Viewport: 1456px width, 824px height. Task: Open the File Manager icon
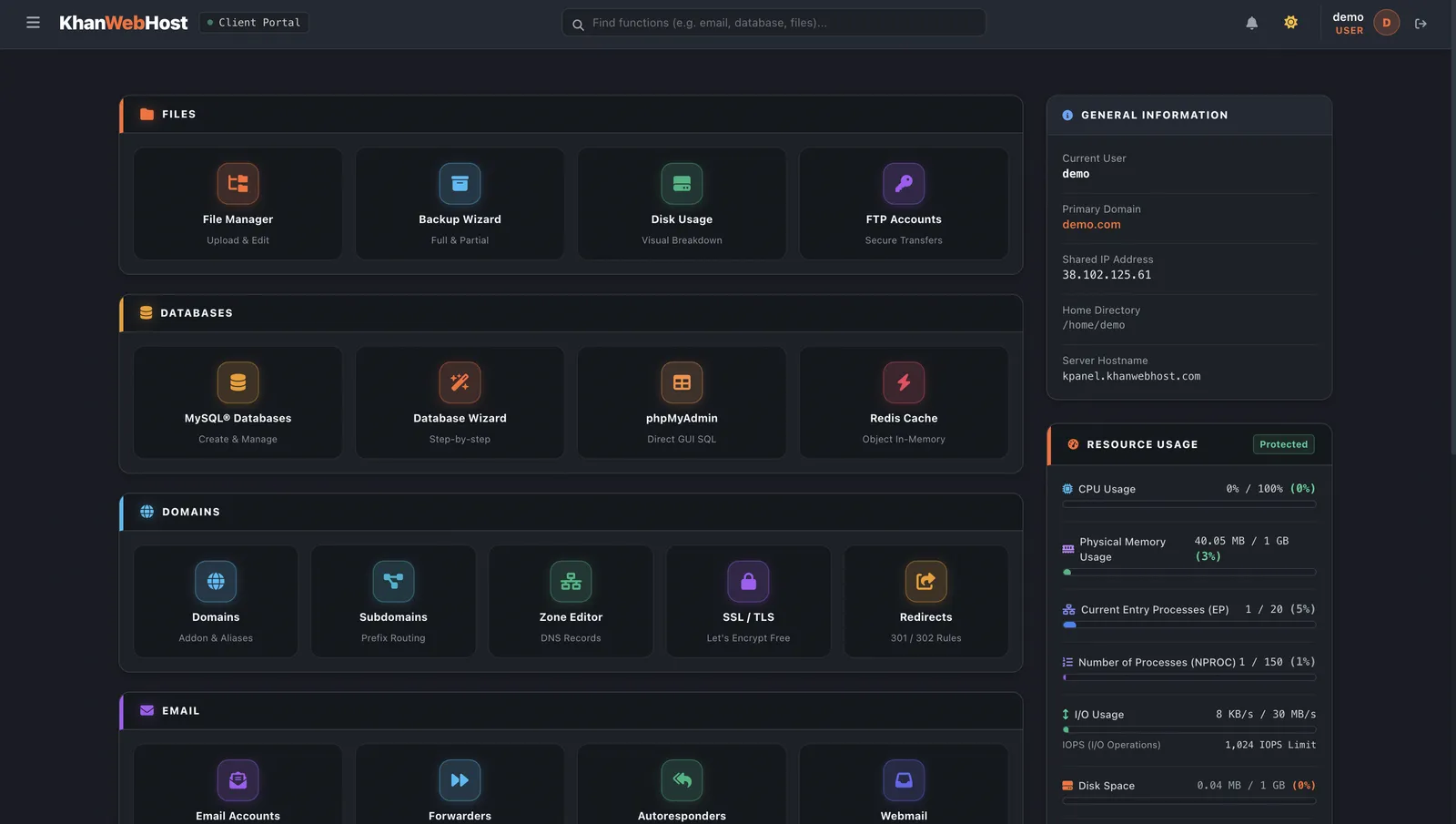click(238, 183)
